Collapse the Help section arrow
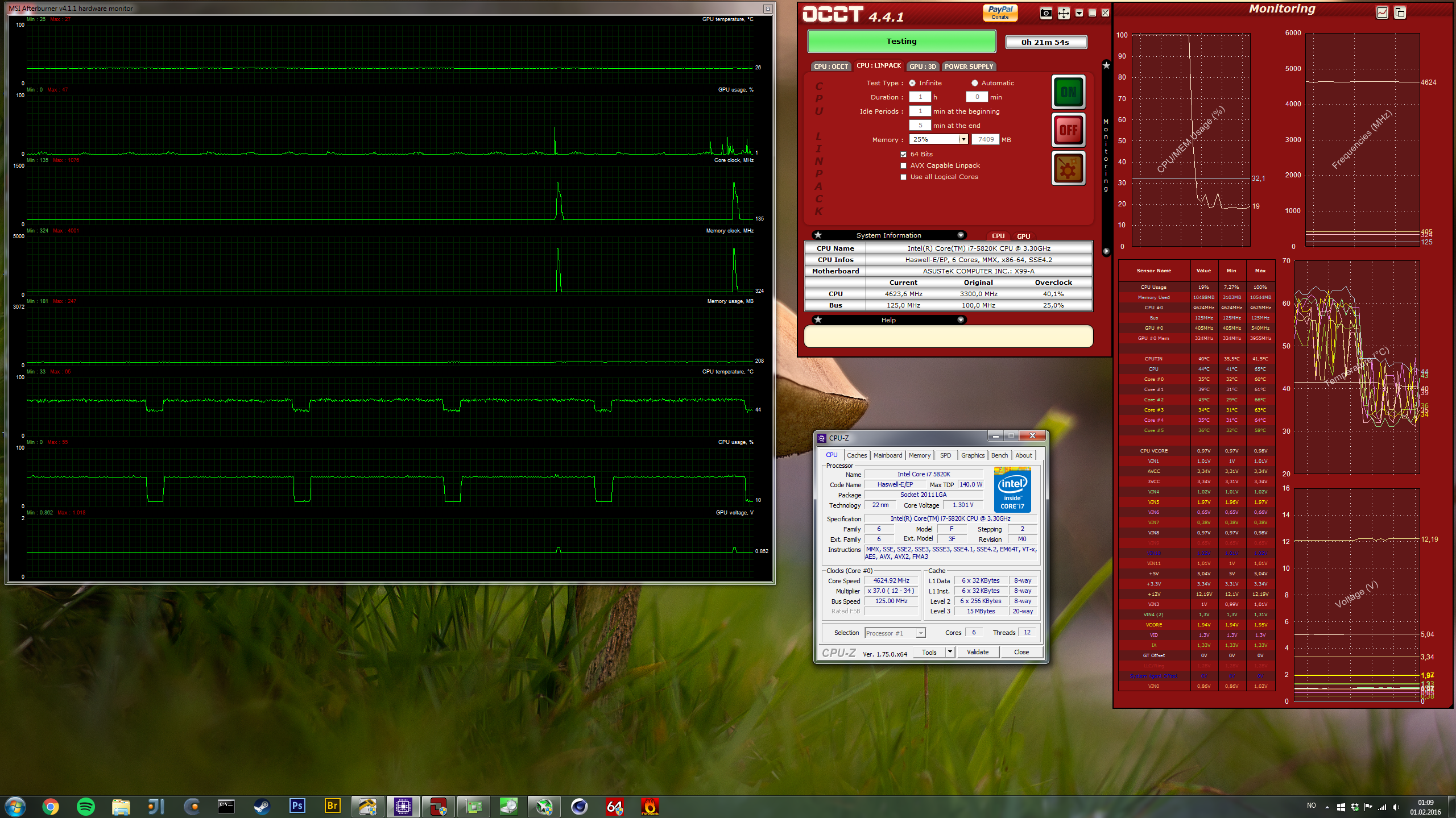1456x818 pixels. pyautogui.click(x=961, y=320)
